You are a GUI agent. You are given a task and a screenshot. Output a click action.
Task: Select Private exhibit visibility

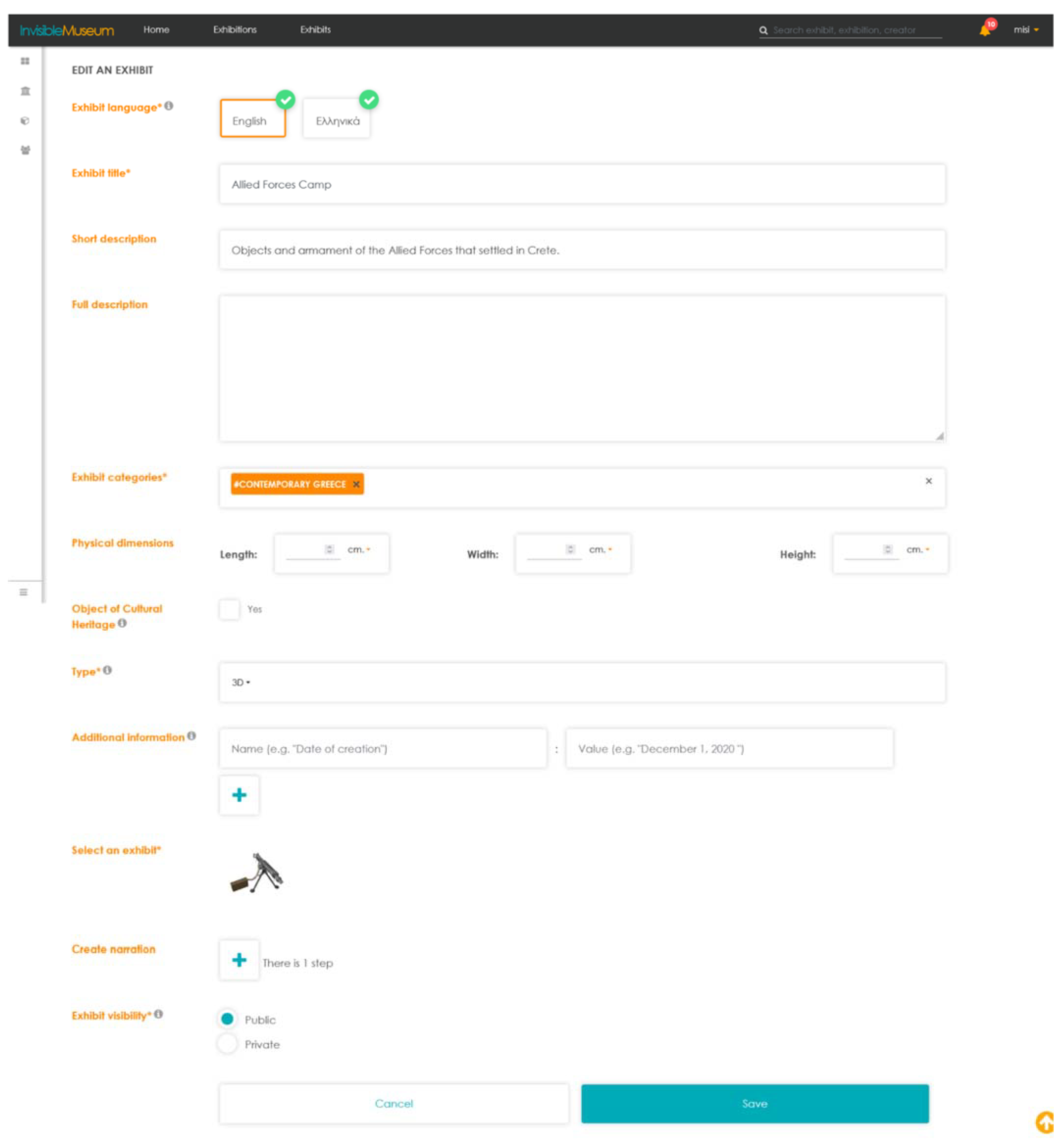pos(227,1044)
